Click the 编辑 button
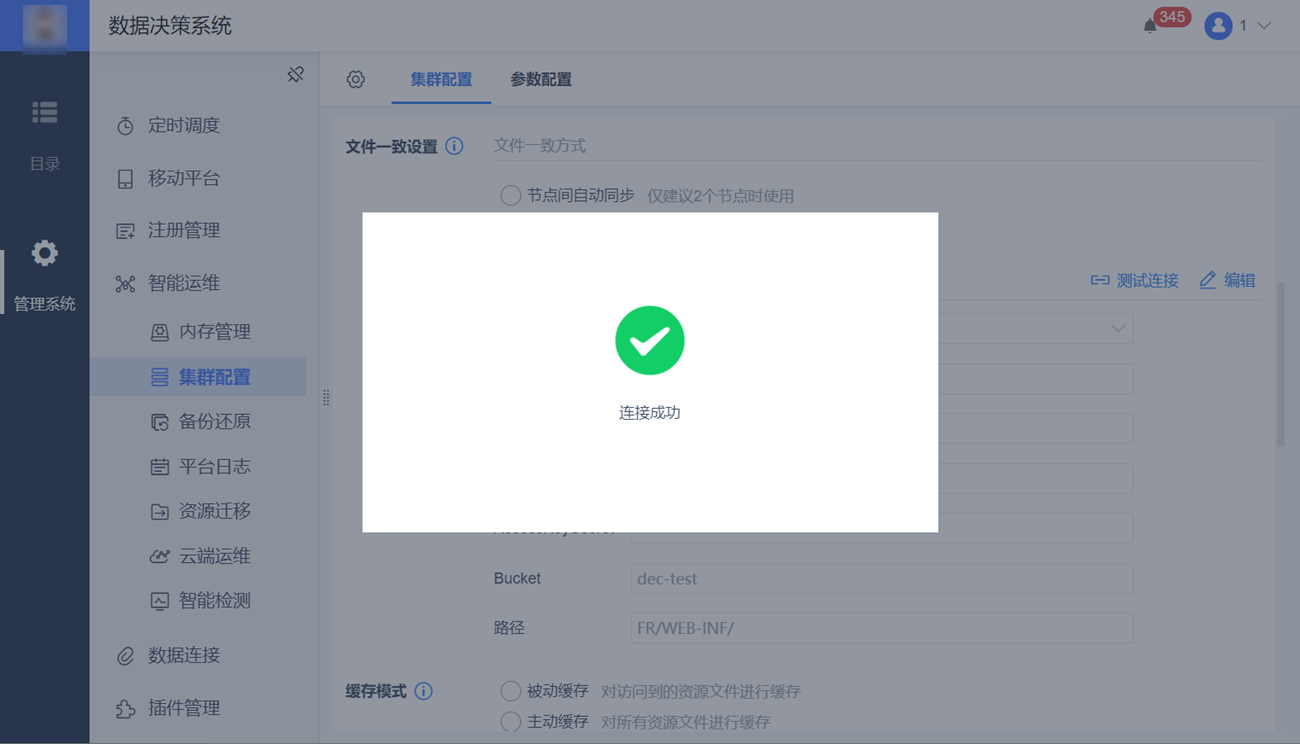 pos(1227,280)
